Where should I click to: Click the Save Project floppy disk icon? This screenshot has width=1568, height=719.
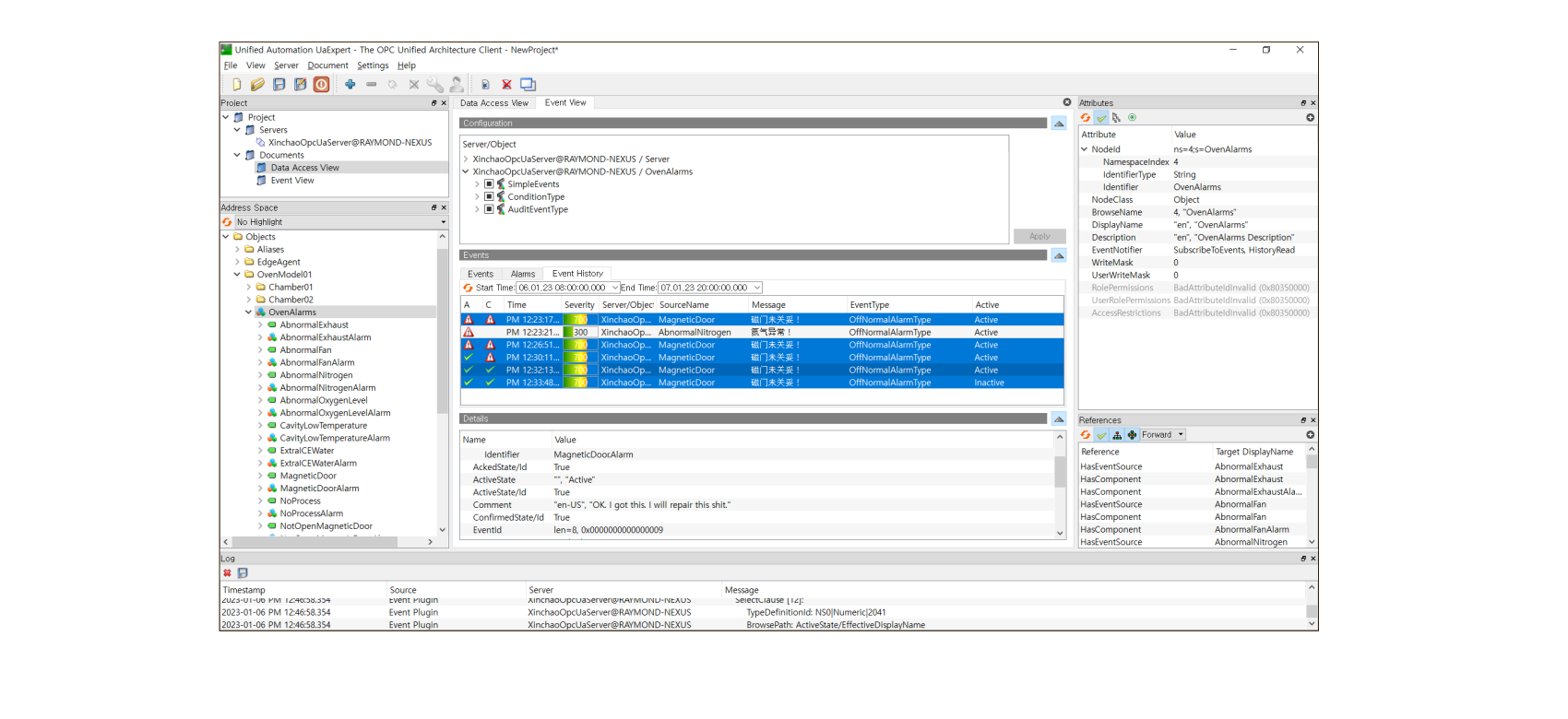(x=279, y=84)
